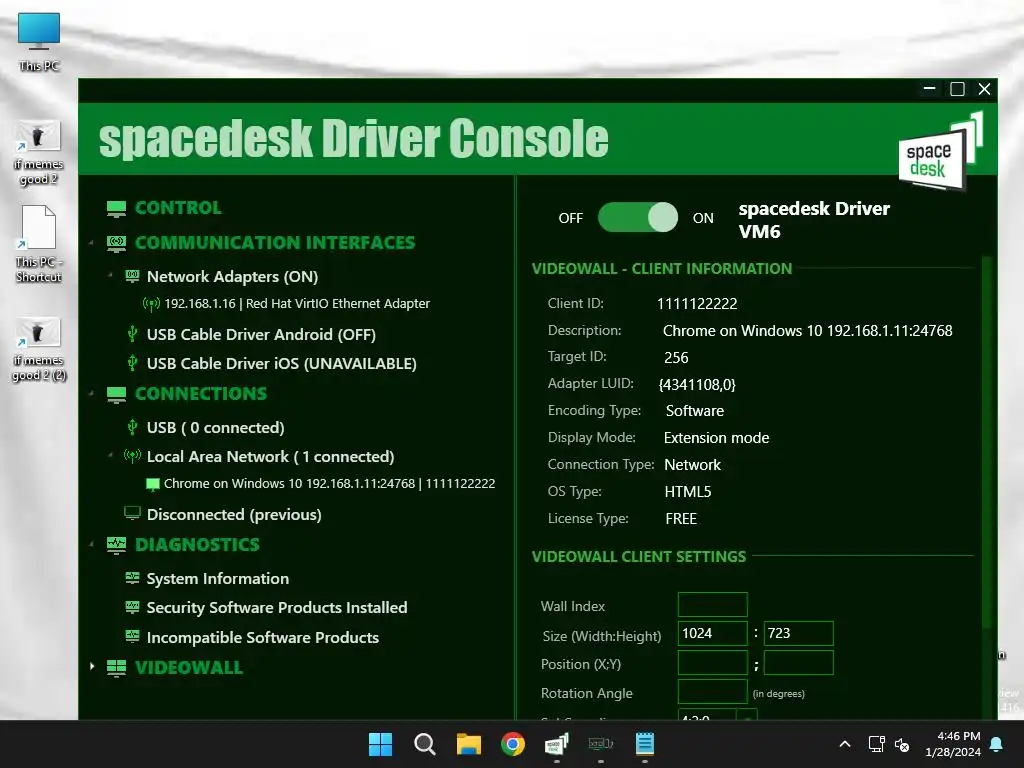This screenshot has height=768, width=1024.
Task: Select the CONNECTIONS heading
Action: click(x=201, y=394)
